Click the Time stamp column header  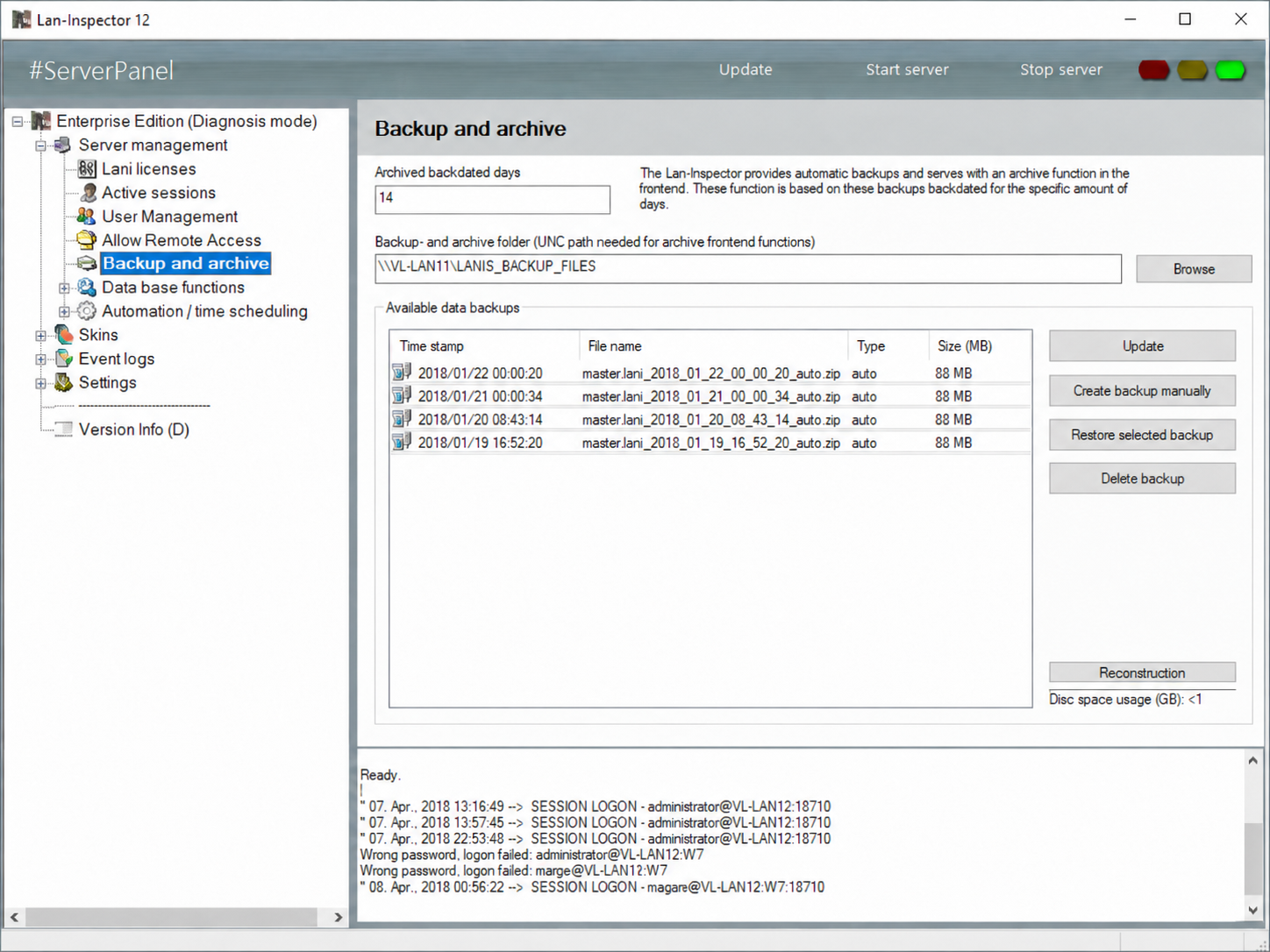click(x=484, y=346)
